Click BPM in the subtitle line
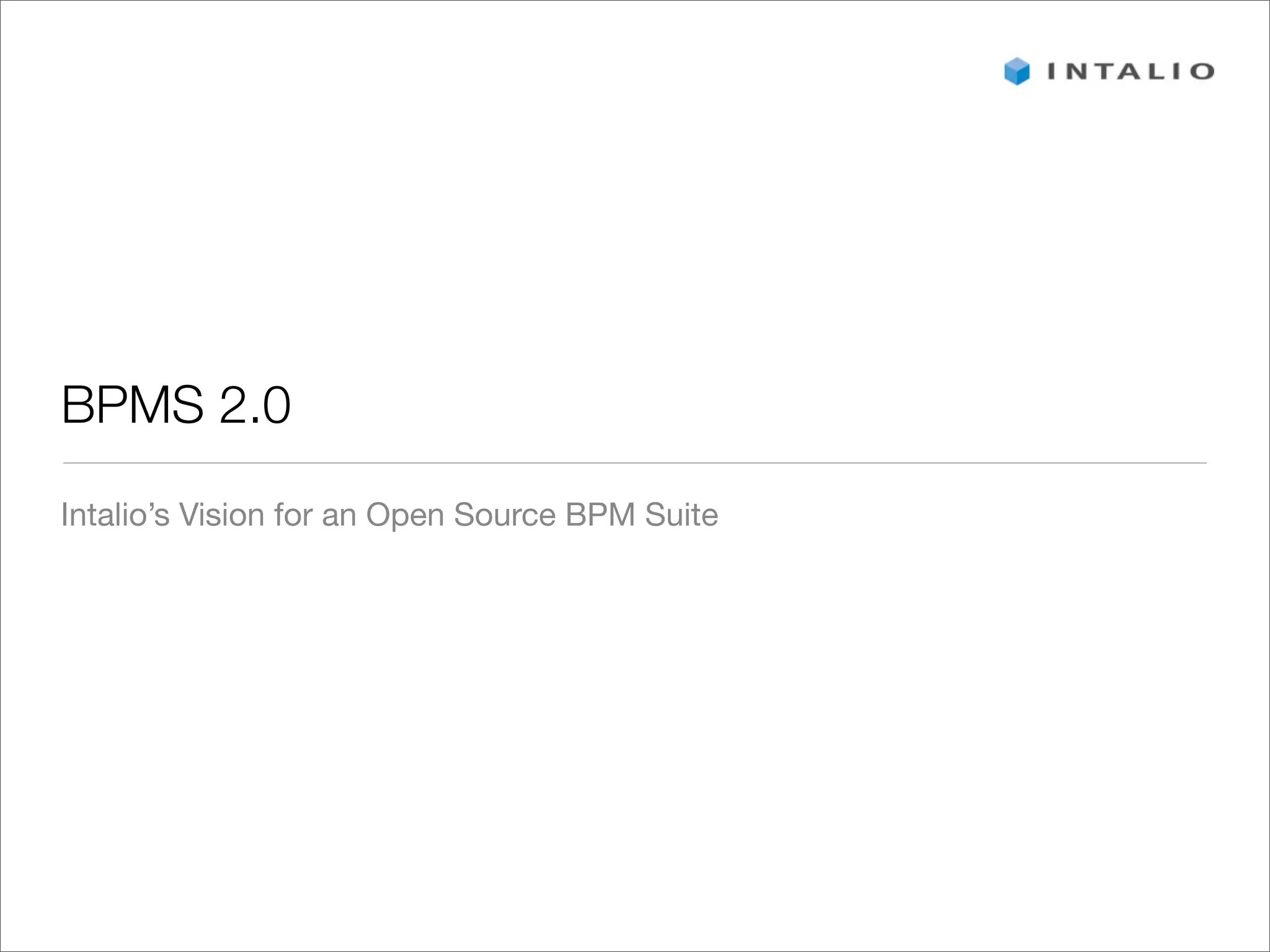1270x952 pixels. (x=600, y=514)
